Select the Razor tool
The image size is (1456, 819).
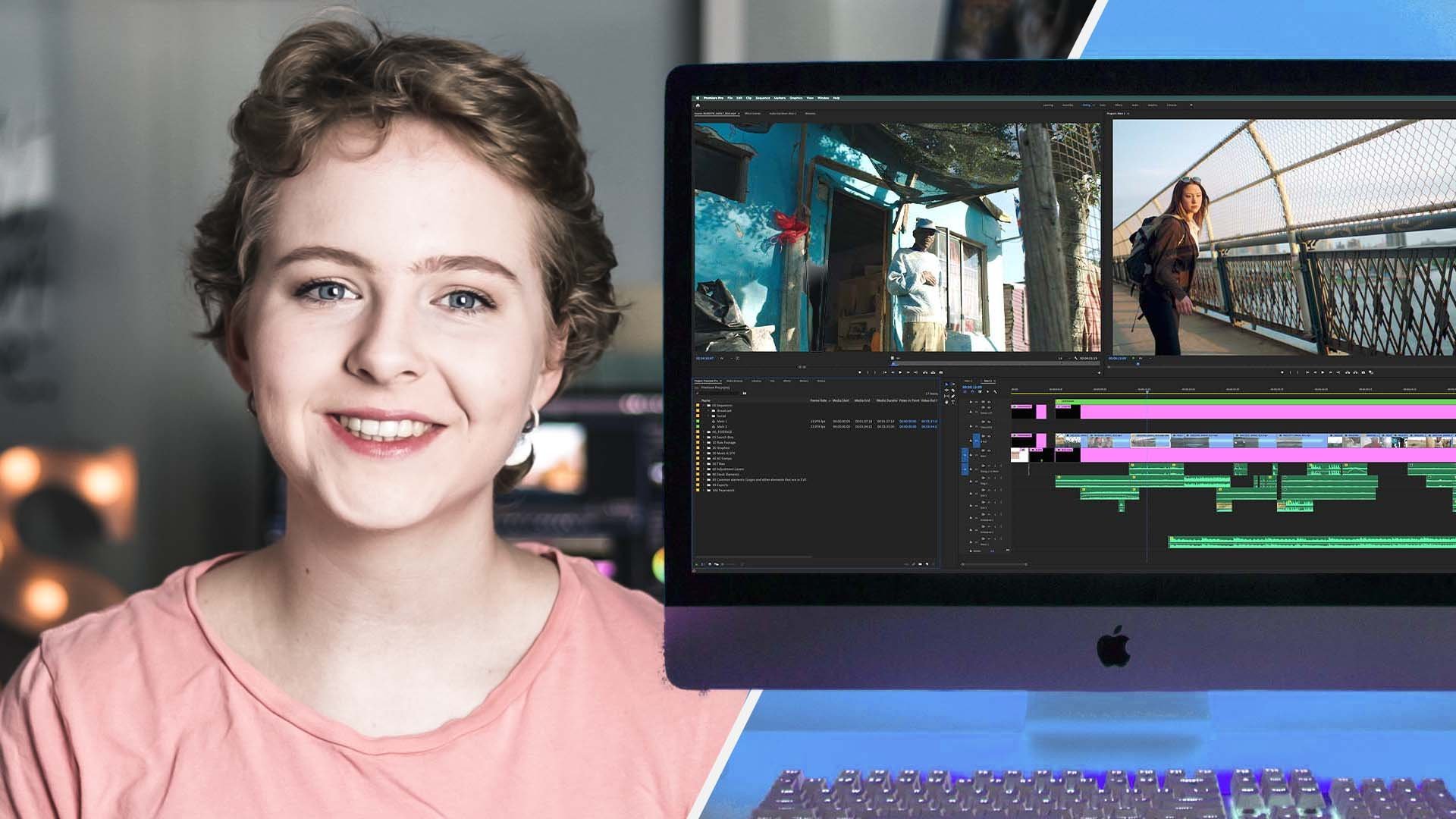click(953, 391)
